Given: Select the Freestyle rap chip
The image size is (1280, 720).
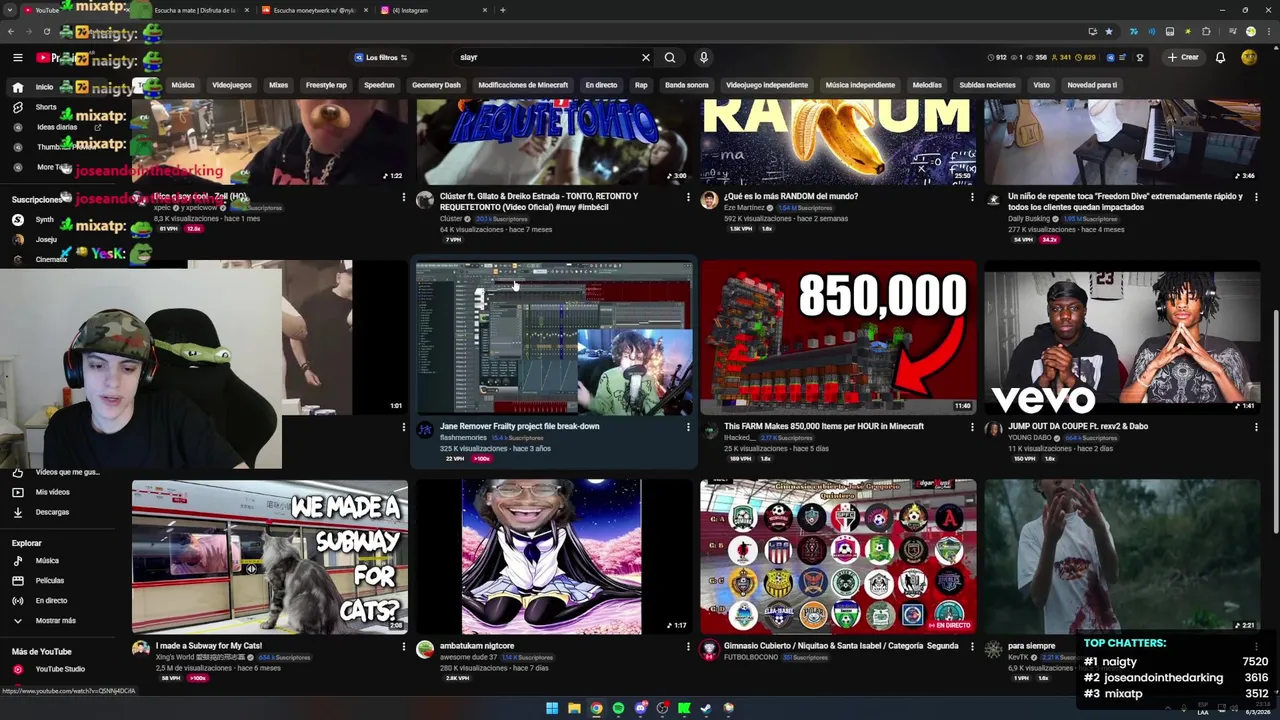Looking at the screenshot, I should tap(326, 85).
